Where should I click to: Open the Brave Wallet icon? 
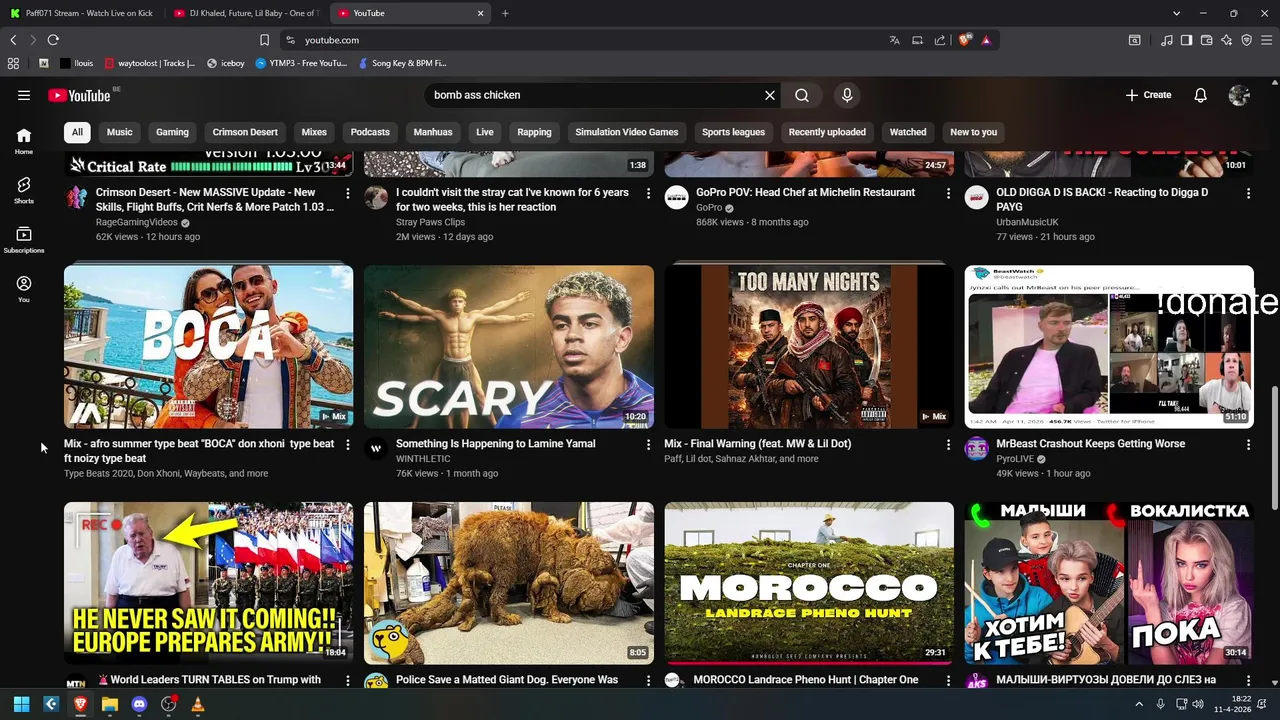(x=1207, y=40)
